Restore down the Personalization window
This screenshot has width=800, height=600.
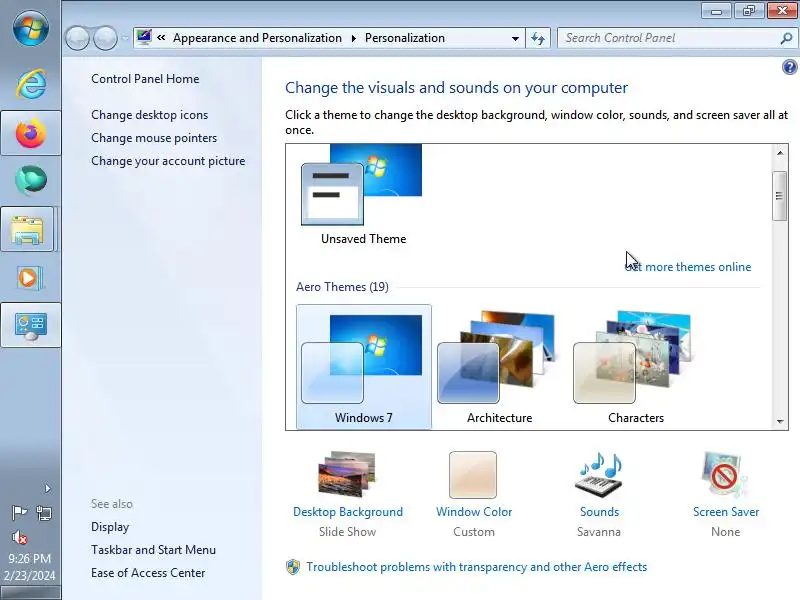click(748, 11)
